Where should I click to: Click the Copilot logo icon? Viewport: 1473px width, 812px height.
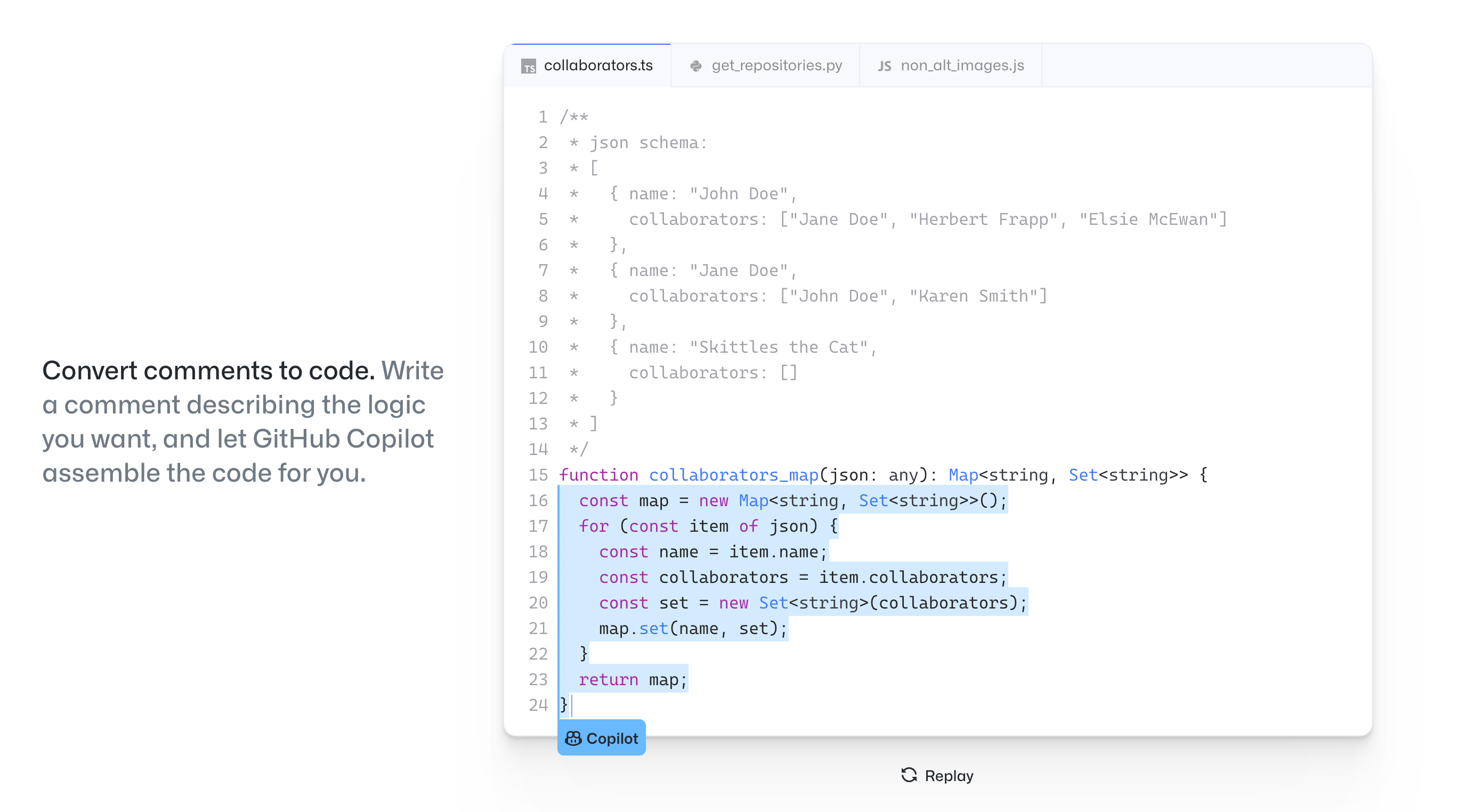(x=573, y=738)
